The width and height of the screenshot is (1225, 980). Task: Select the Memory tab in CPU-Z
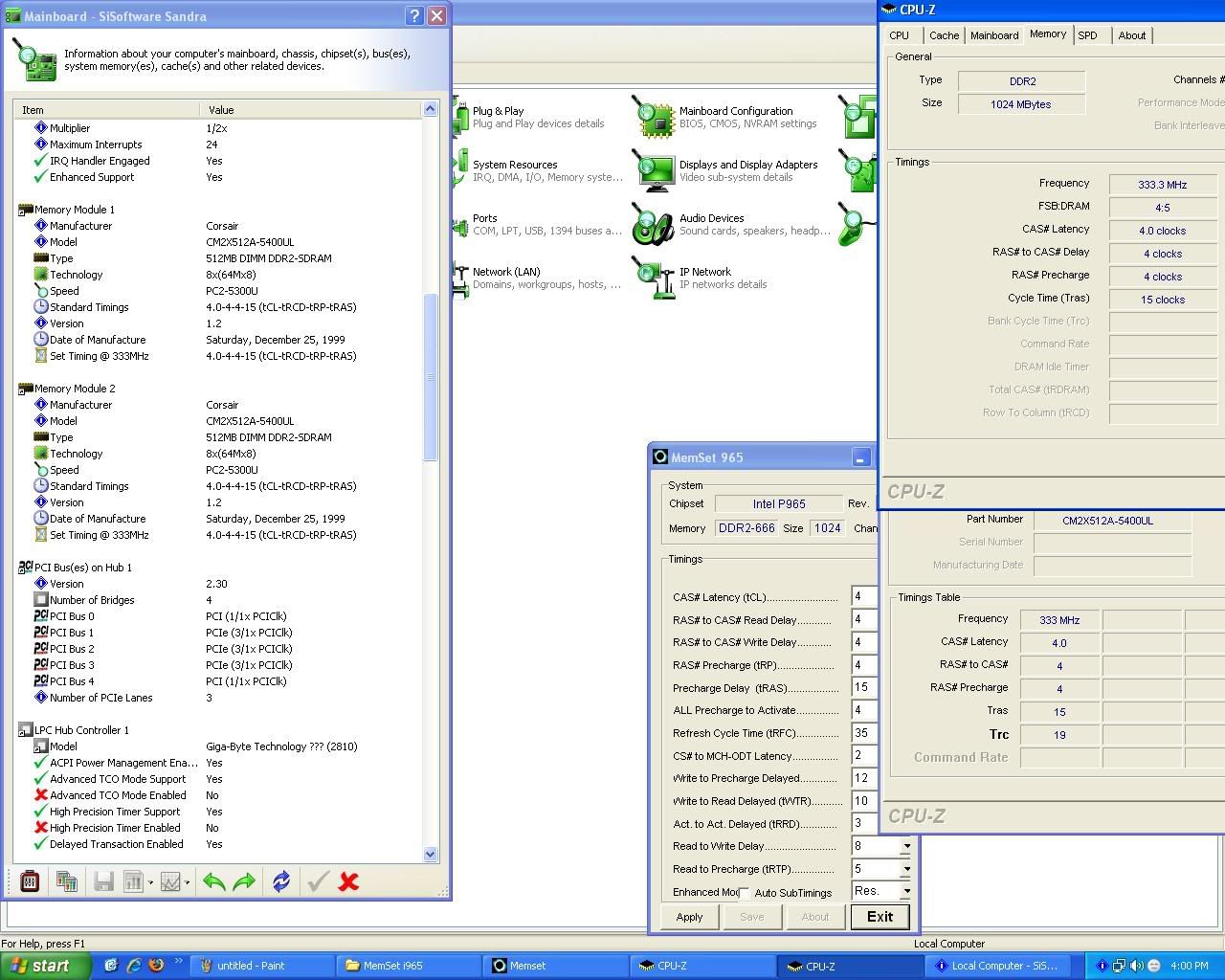1048,33
